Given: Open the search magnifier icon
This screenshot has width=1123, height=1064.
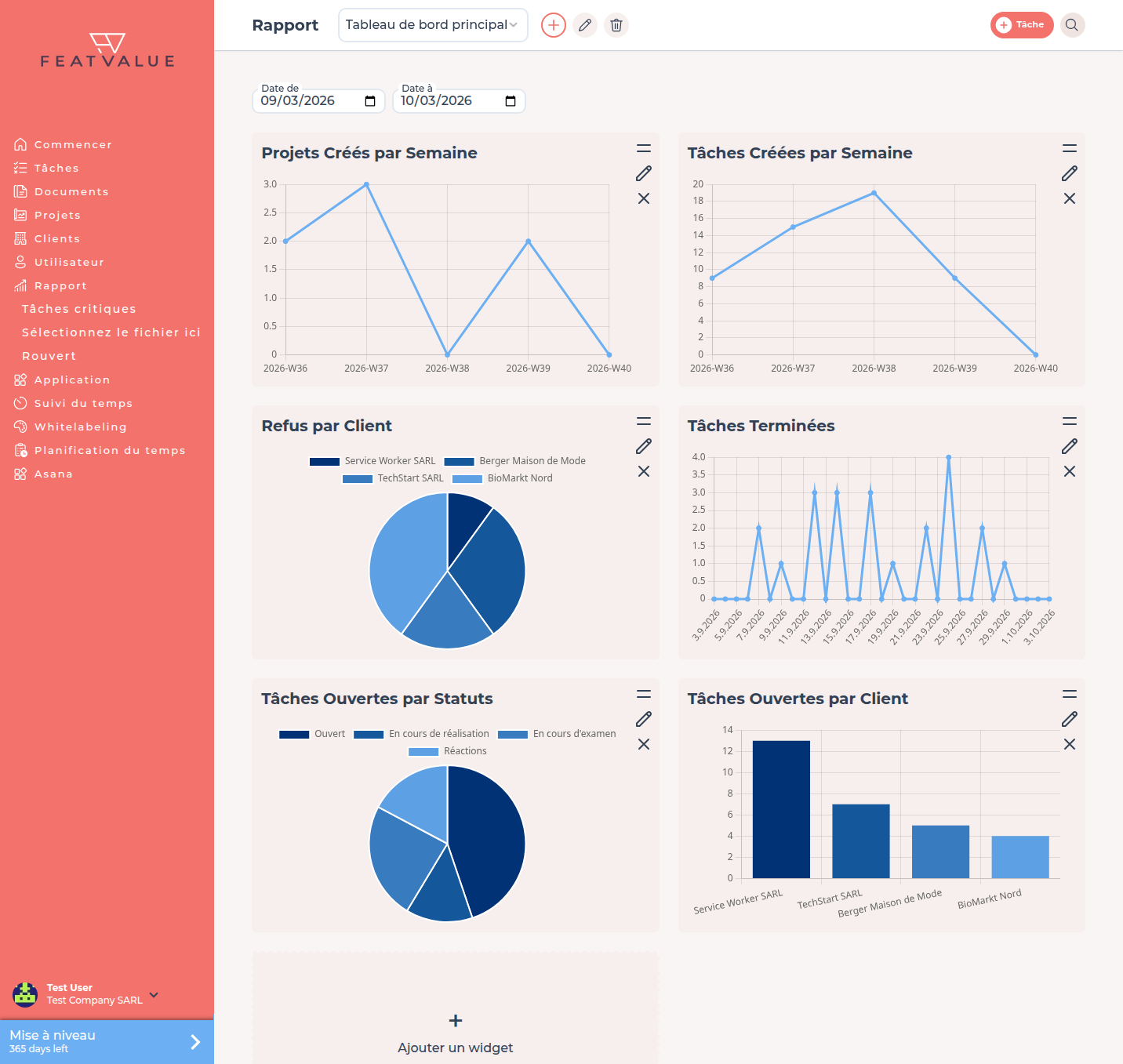Looking at the screenshot, I should tap(1072, 25).
